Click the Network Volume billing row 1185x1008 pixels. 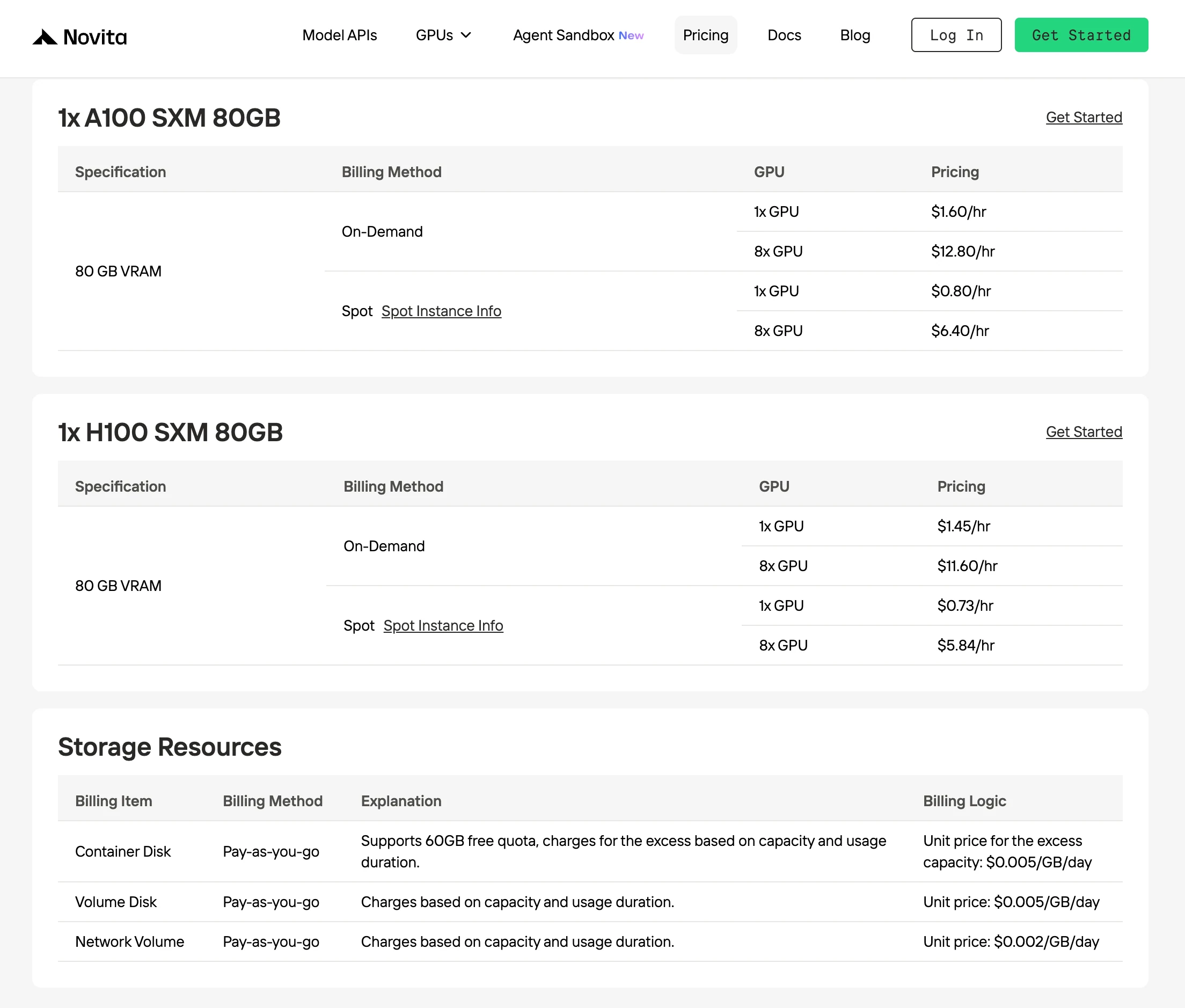click(x=590, y=942)
